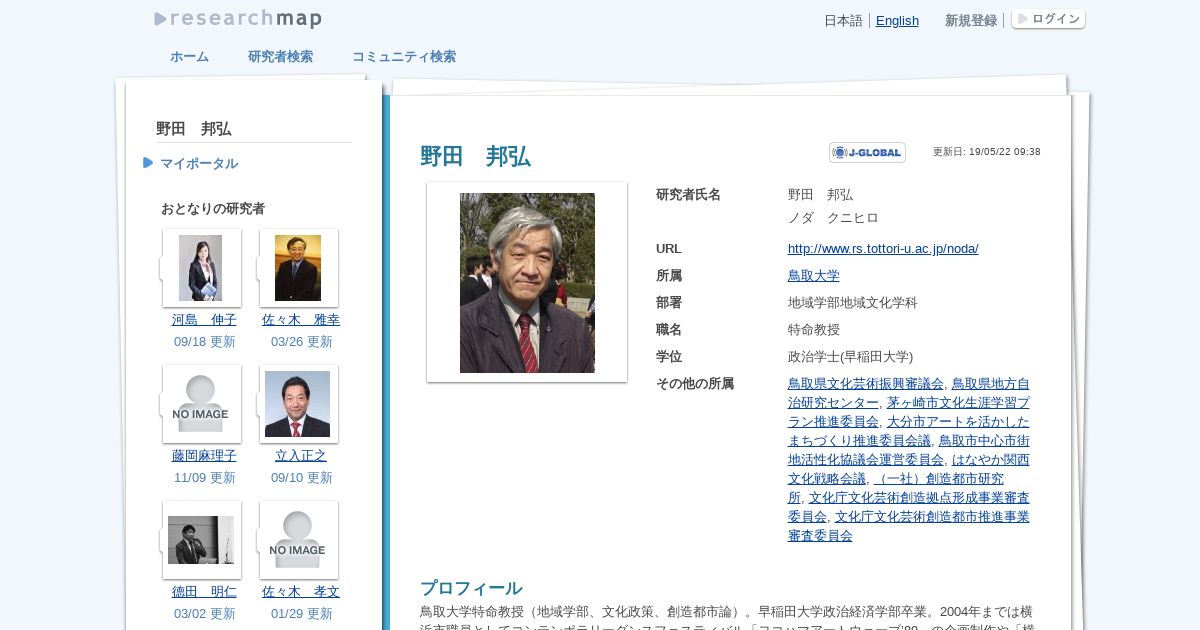This screenshot has height=630, width=1200.
Task: Click 01/29 更新 under 佐々木 孝文
Action: coord(302,614)
